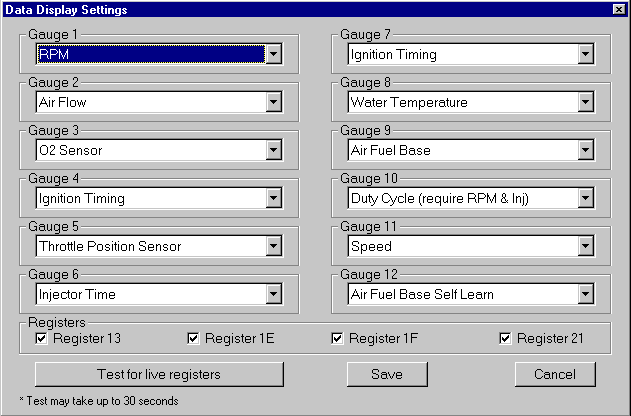Save the data display settings
Image resolution: width=631 pixels, height=416 pixels.
point(386,375)
